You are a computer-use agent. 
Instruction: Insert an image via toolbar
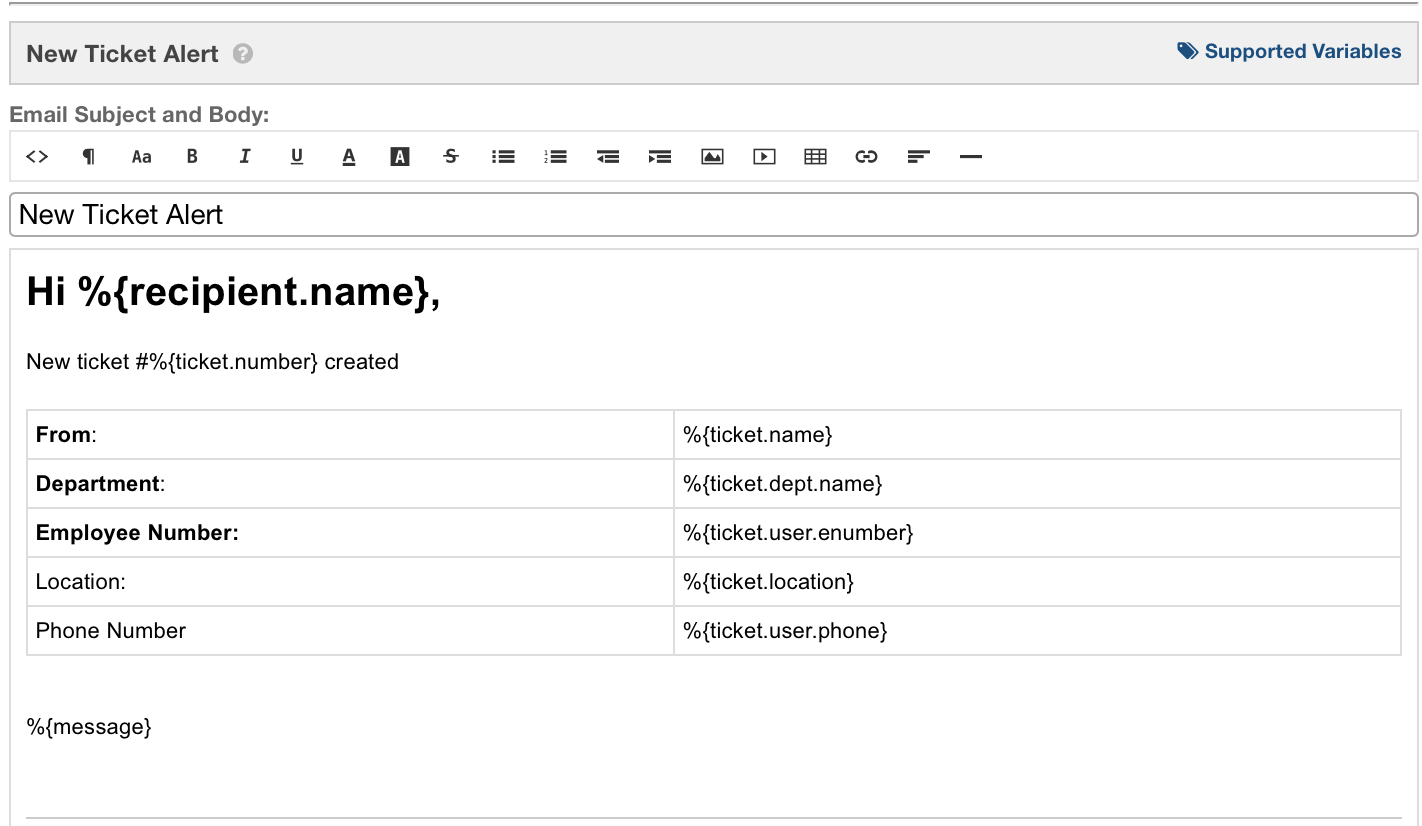pyautogui.click(x=712, y=156)
